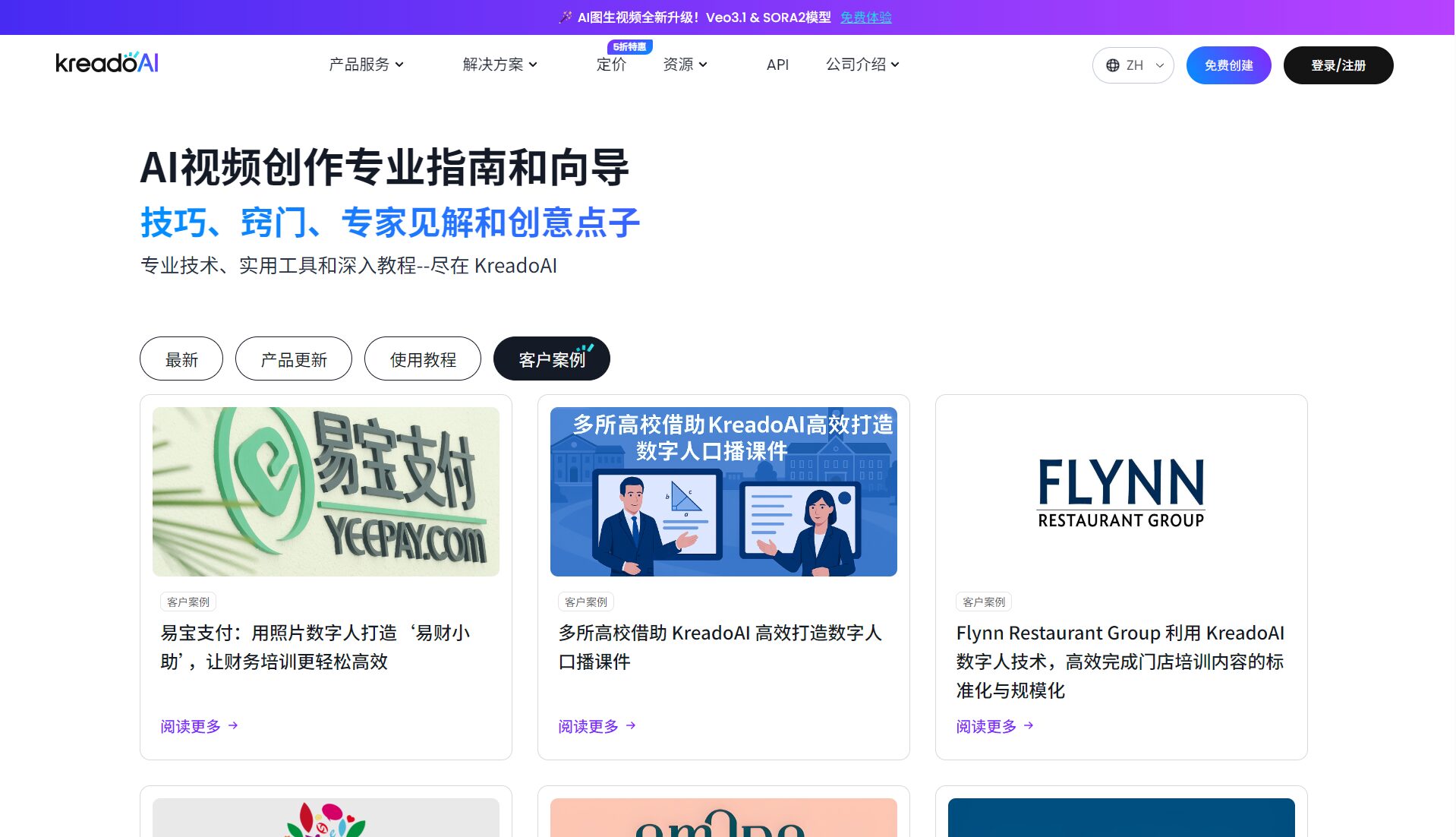Open the 公司介绍 menu
The height and width of the screenshot is (837, 1456).
[862, 65]
